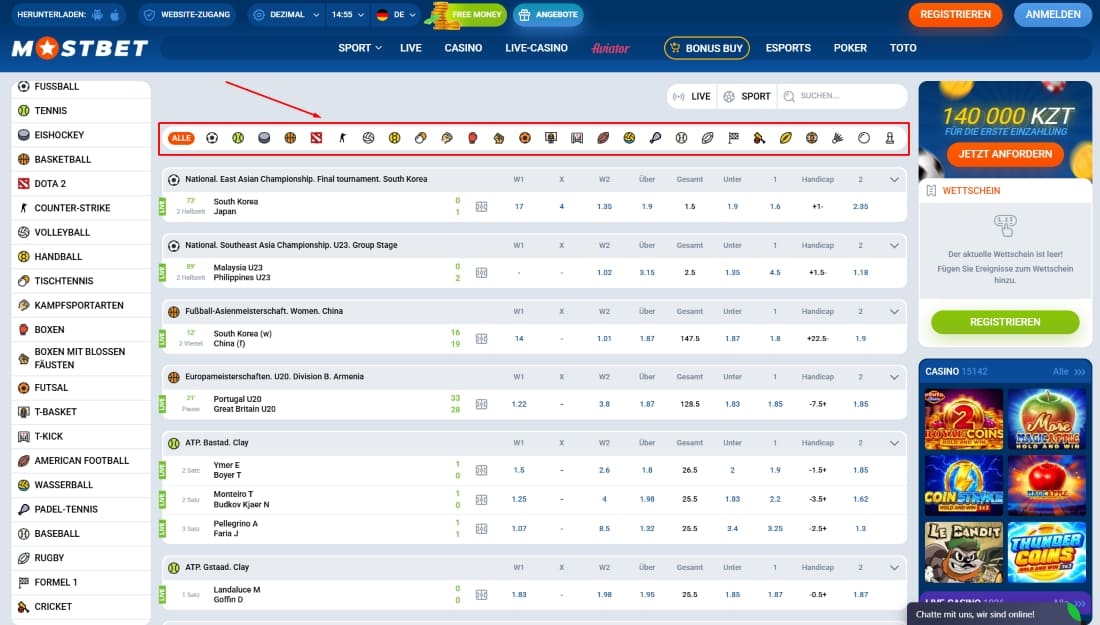Open match stats icon for Malaysia U23 vs Philippines U23
The image size is (1100, 625).
pyautogui.click(x=481, y=273)
